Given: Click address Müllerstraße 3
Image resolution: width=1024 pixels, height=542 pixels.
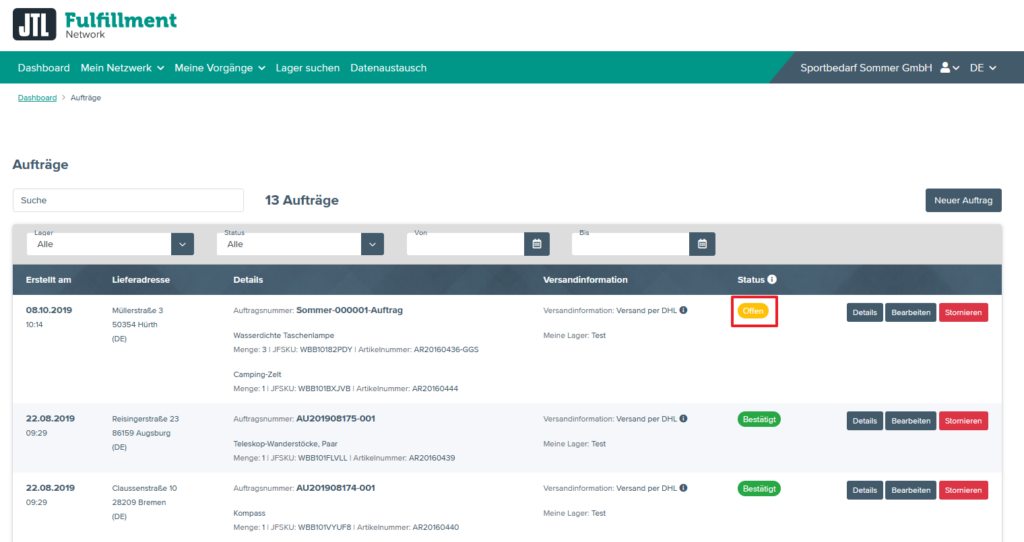Looking at the screenshot, I should click(138, 310).
